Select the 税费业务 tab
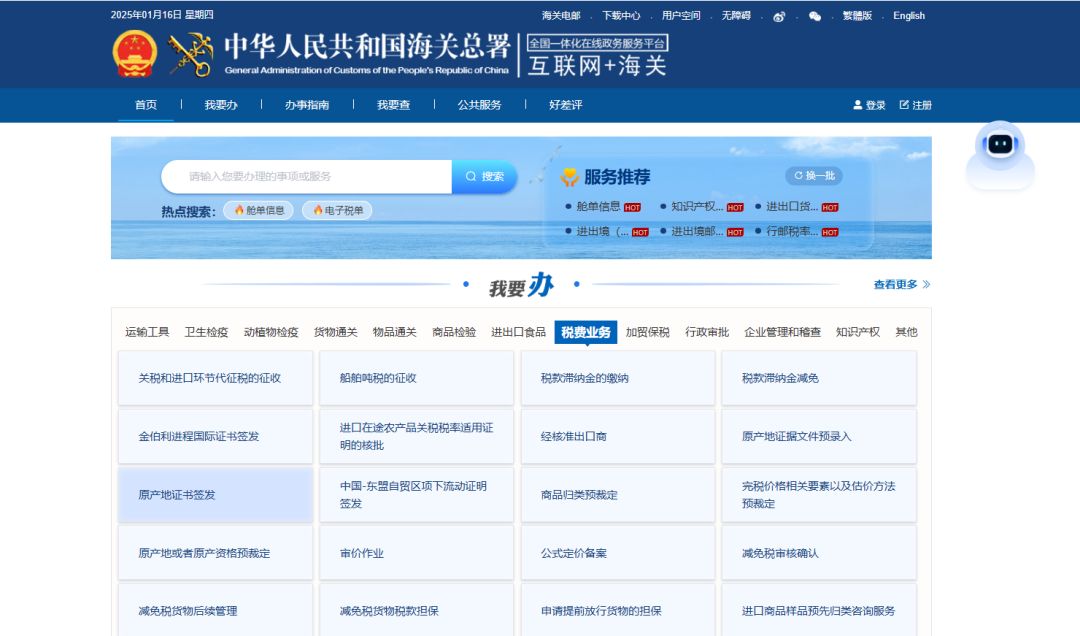This screenshot has height=636, width=1080. coord(586,332)
